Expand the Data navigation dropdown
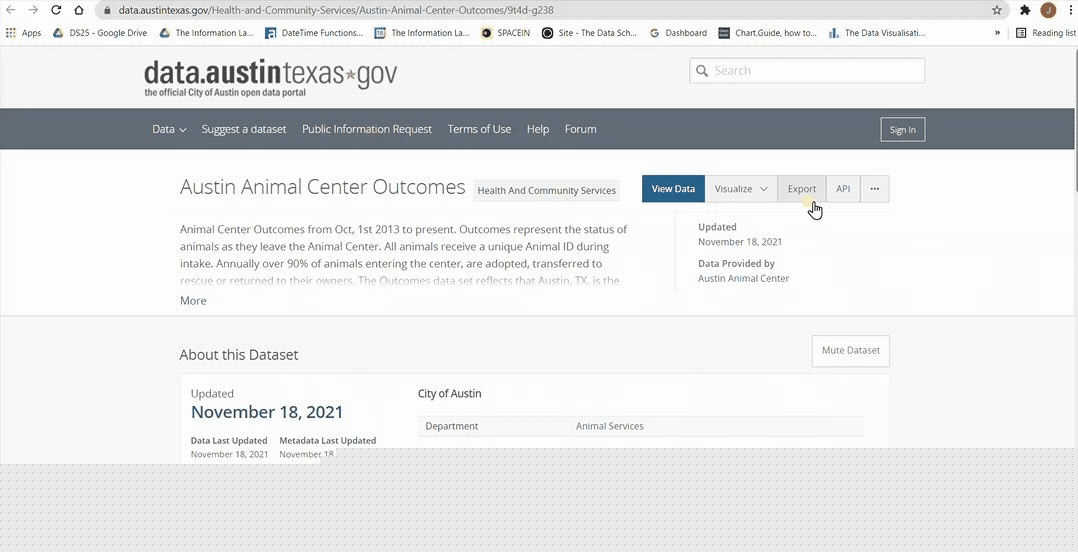Viewport: 1078px width, 552px height. pyautogui.click(x=169, y=129)
